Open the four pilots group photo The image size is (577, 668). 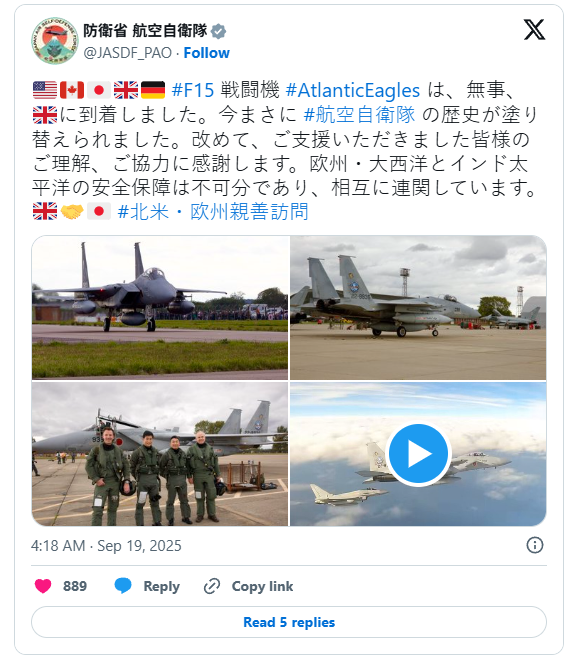160,454
